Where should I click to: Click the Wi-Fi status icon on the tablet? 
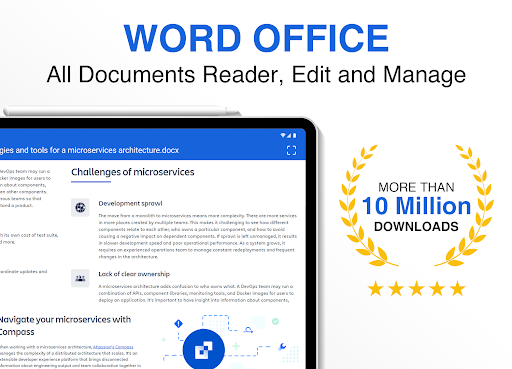point(283,135)
